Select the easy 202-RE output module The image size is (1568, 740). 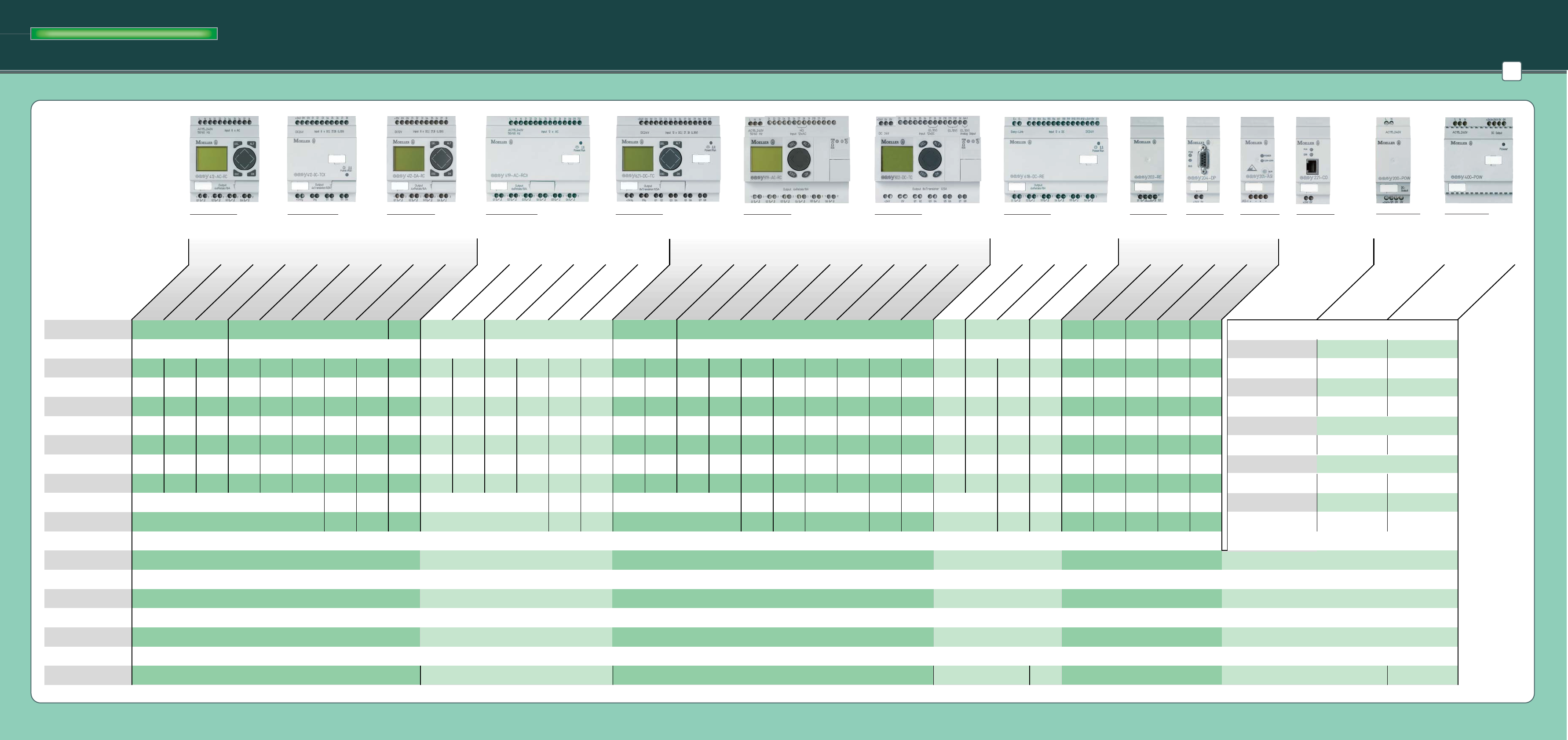(x=1147, y=160)
